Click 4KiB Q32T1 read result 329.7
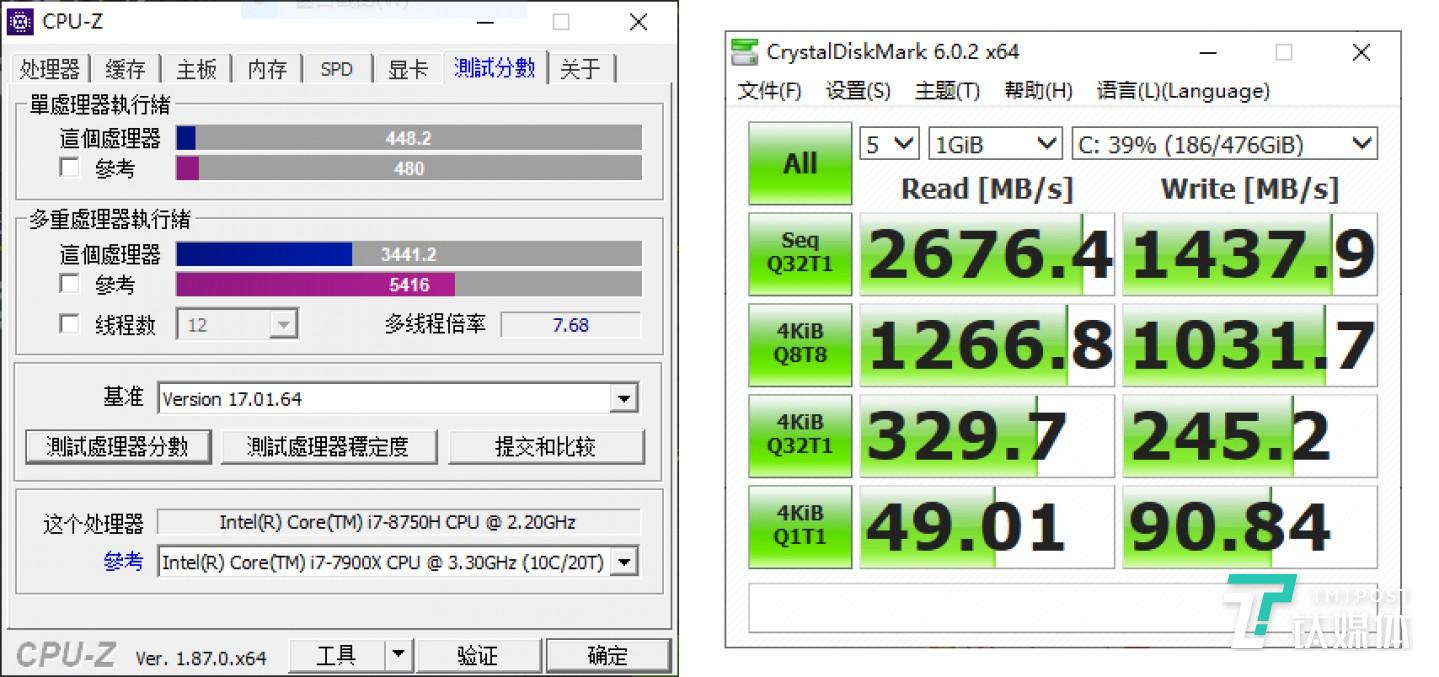This screenshot has width=1439, height=677. pos(987,436)
